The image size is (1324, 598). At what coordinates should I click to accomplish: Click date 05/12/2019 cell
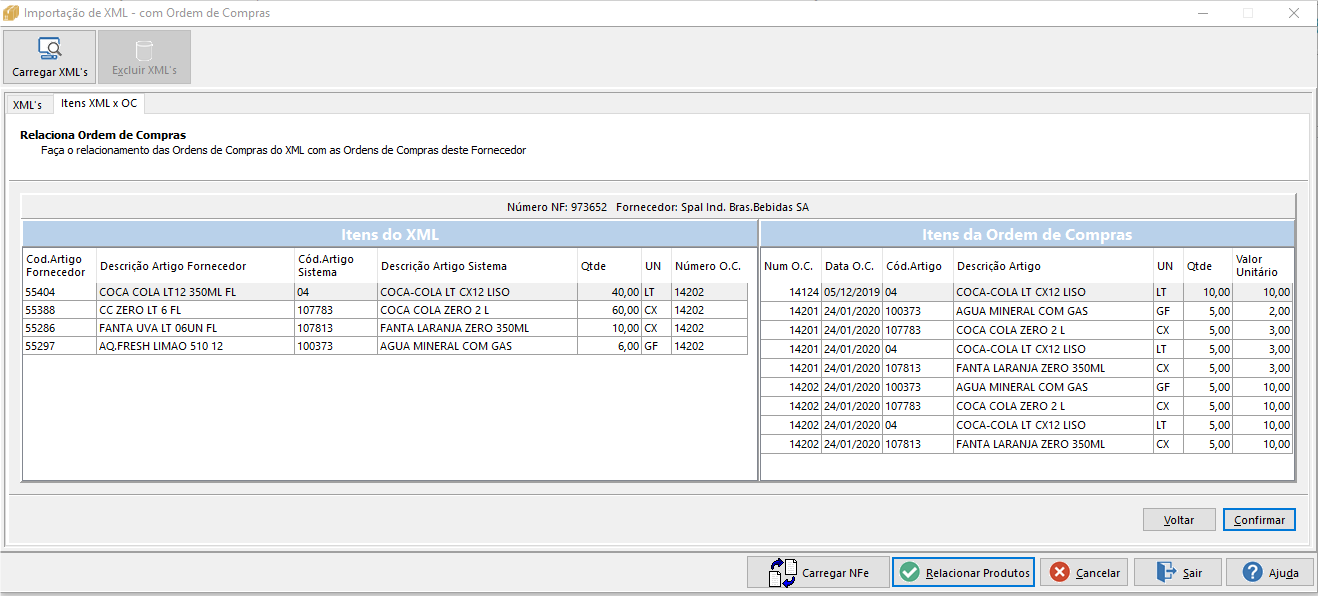(852, 292)
